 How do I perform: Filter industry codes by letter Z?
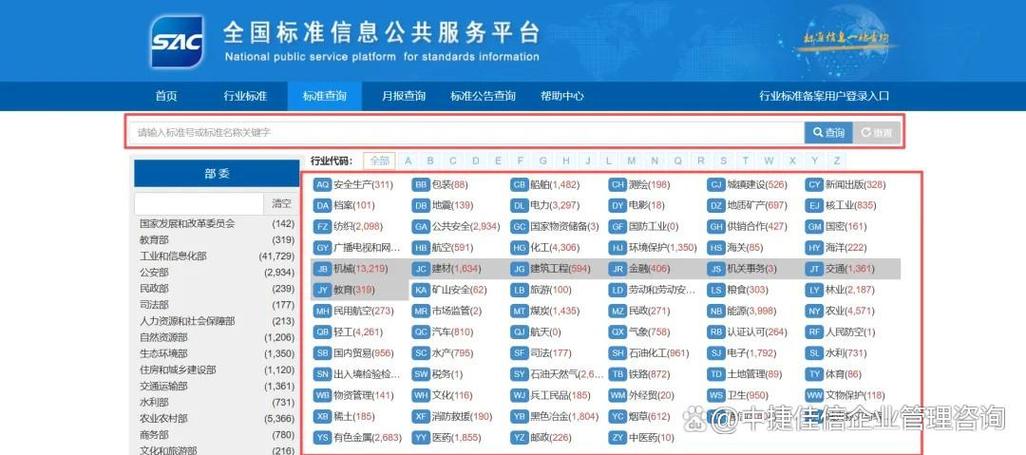coord(837,161)
